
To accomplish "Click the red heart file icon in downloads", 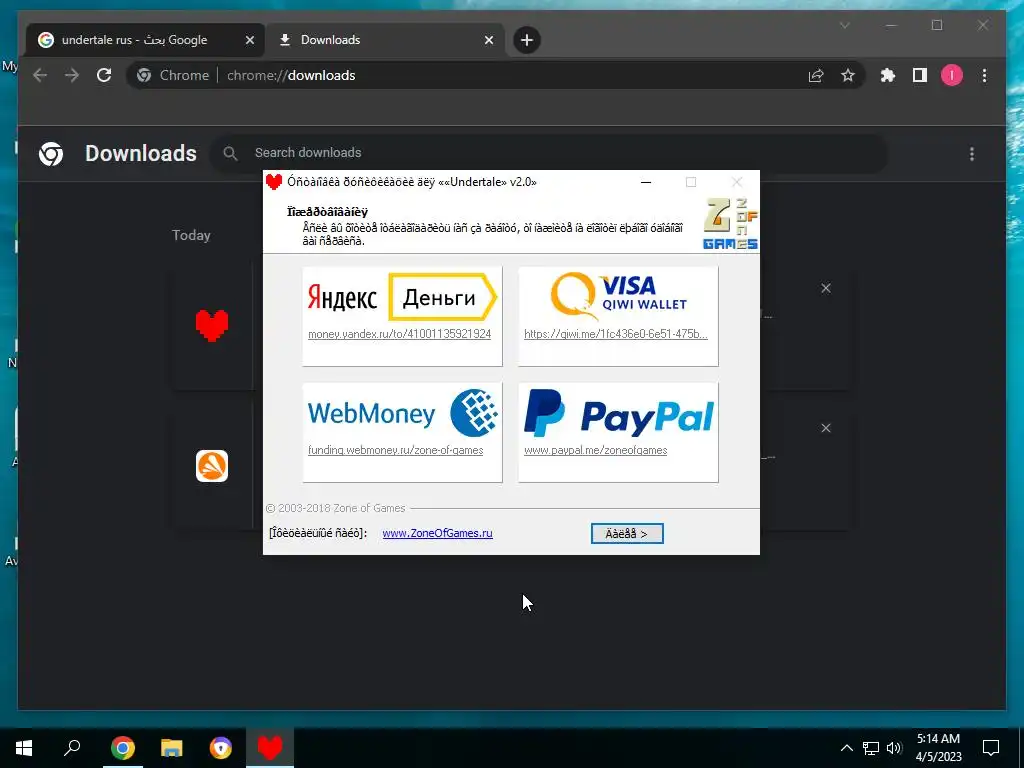I will (x=212, y=325).
